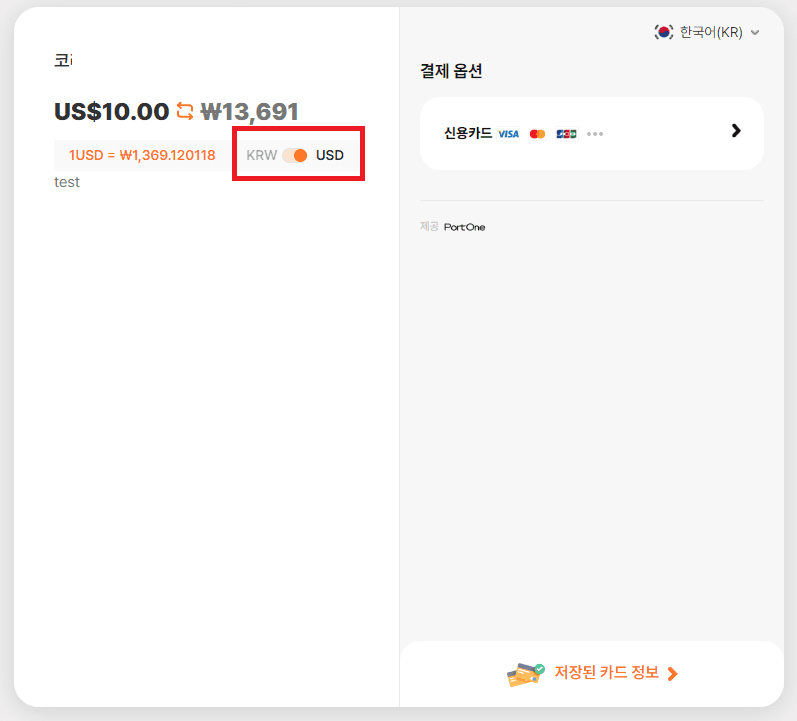Click the saved cards wallet icon
The width and height of the screenshot is (797, 721).
tap(525, 674)
